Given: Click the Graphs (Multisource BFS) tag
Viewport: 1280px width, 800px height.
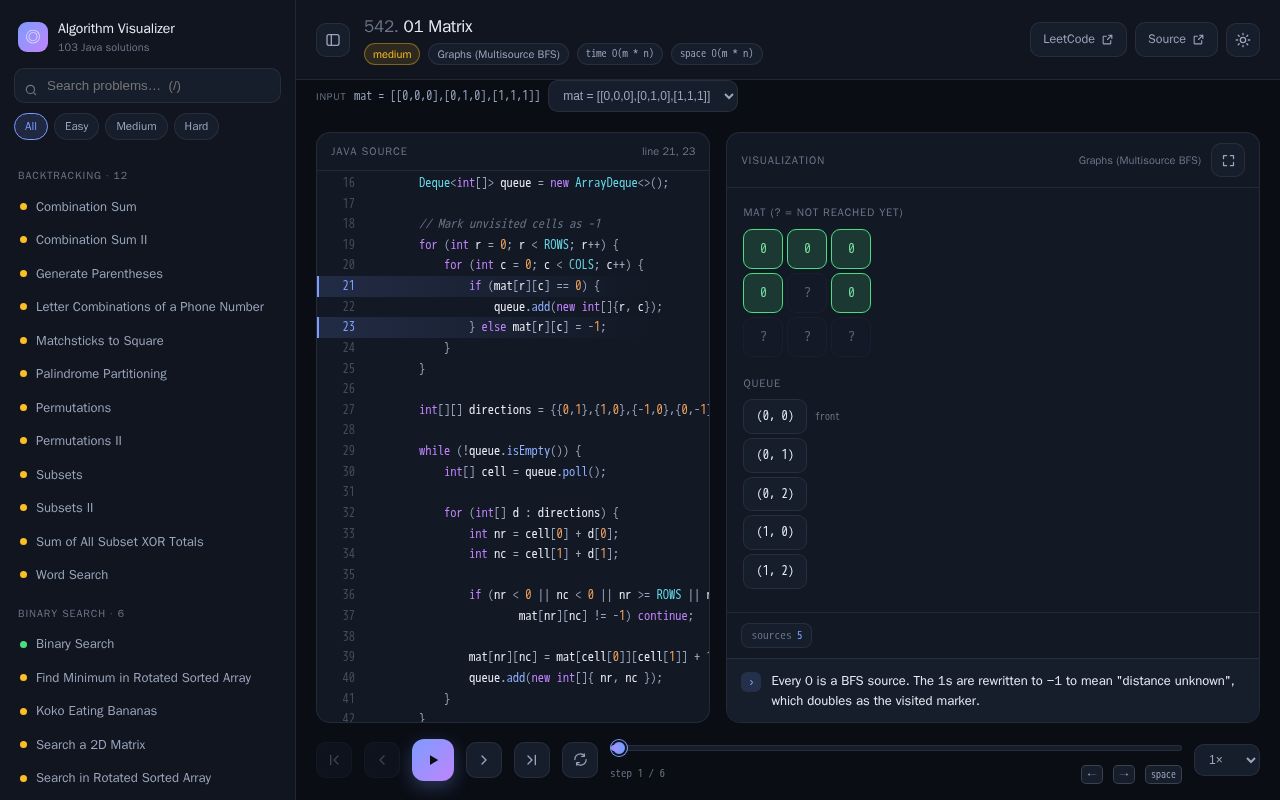Looking at the screenshot, I should point(498,54).
